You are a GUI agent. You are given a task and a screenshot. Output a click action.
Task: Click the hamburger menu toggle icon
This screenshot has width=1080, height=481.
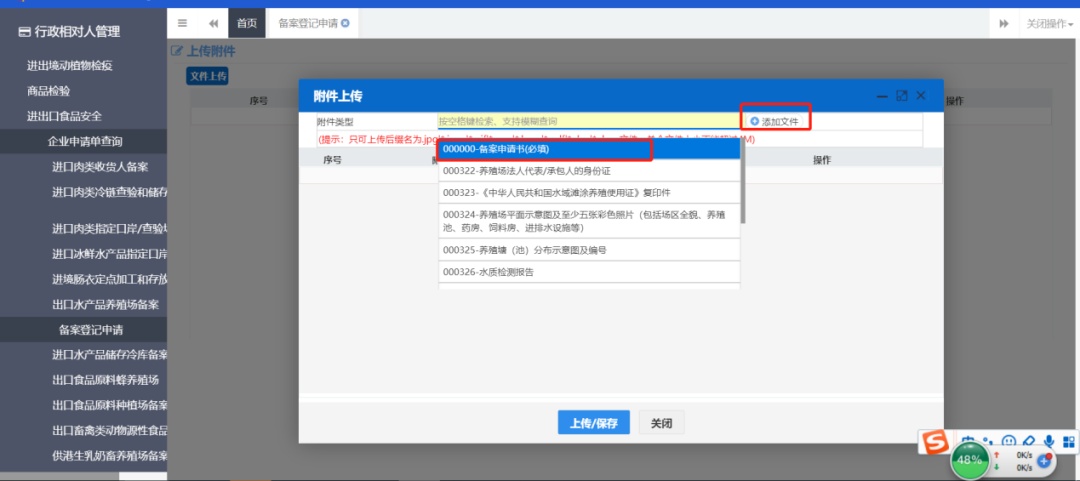coord(182,23)
